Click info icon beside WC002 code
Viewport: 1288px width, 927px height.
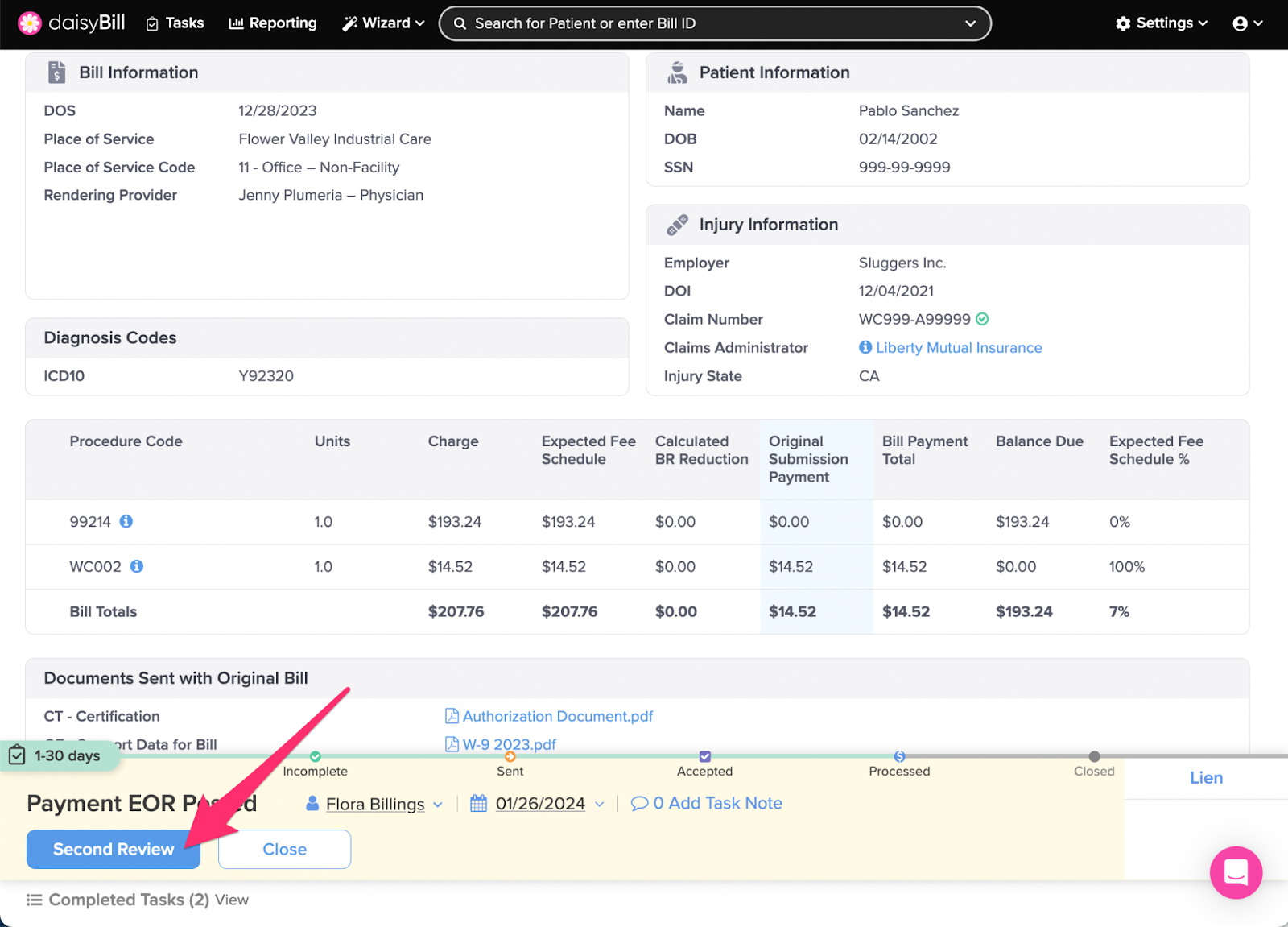[137, 566]
